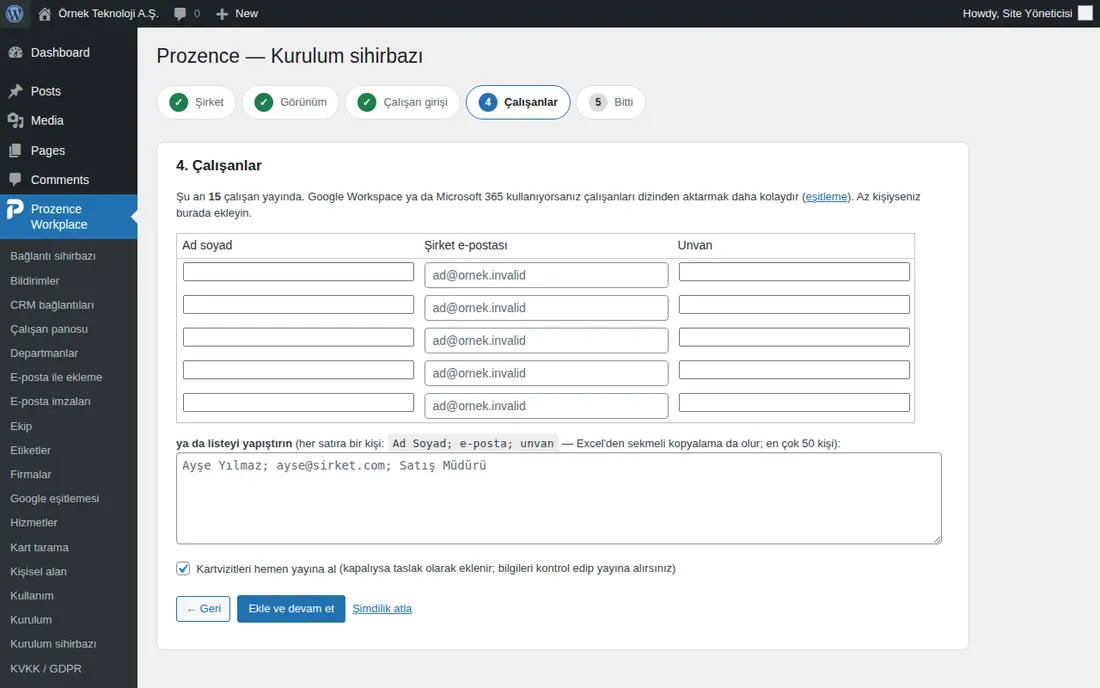The width and height of the screenshot is (1100, 688).
Task: Open the user avatar in admin bar
Action: 1085,13
